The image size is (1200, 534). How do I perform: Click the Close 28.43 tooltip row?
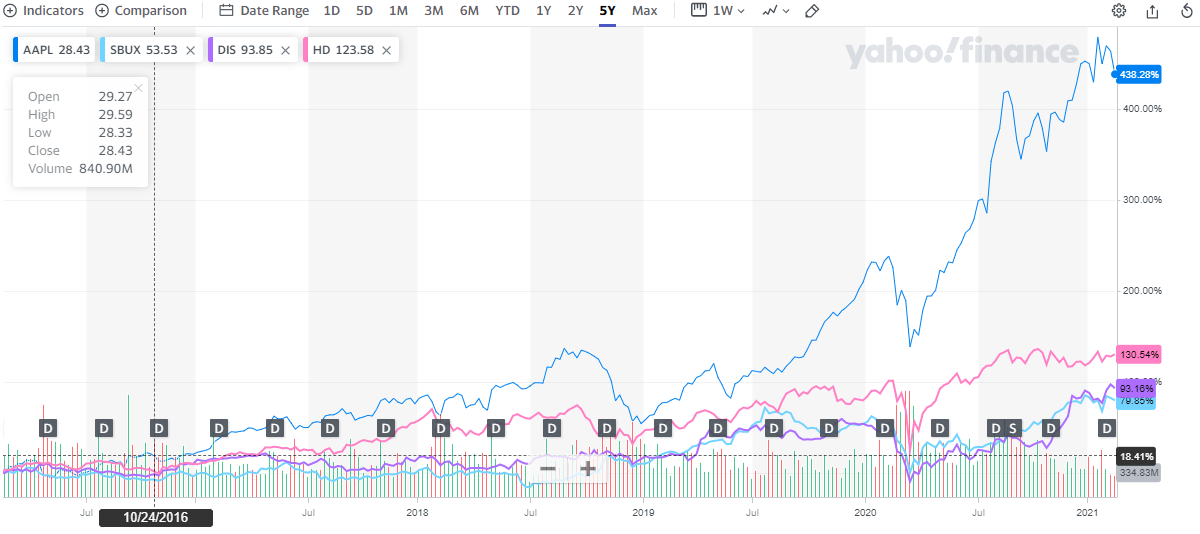80,151
